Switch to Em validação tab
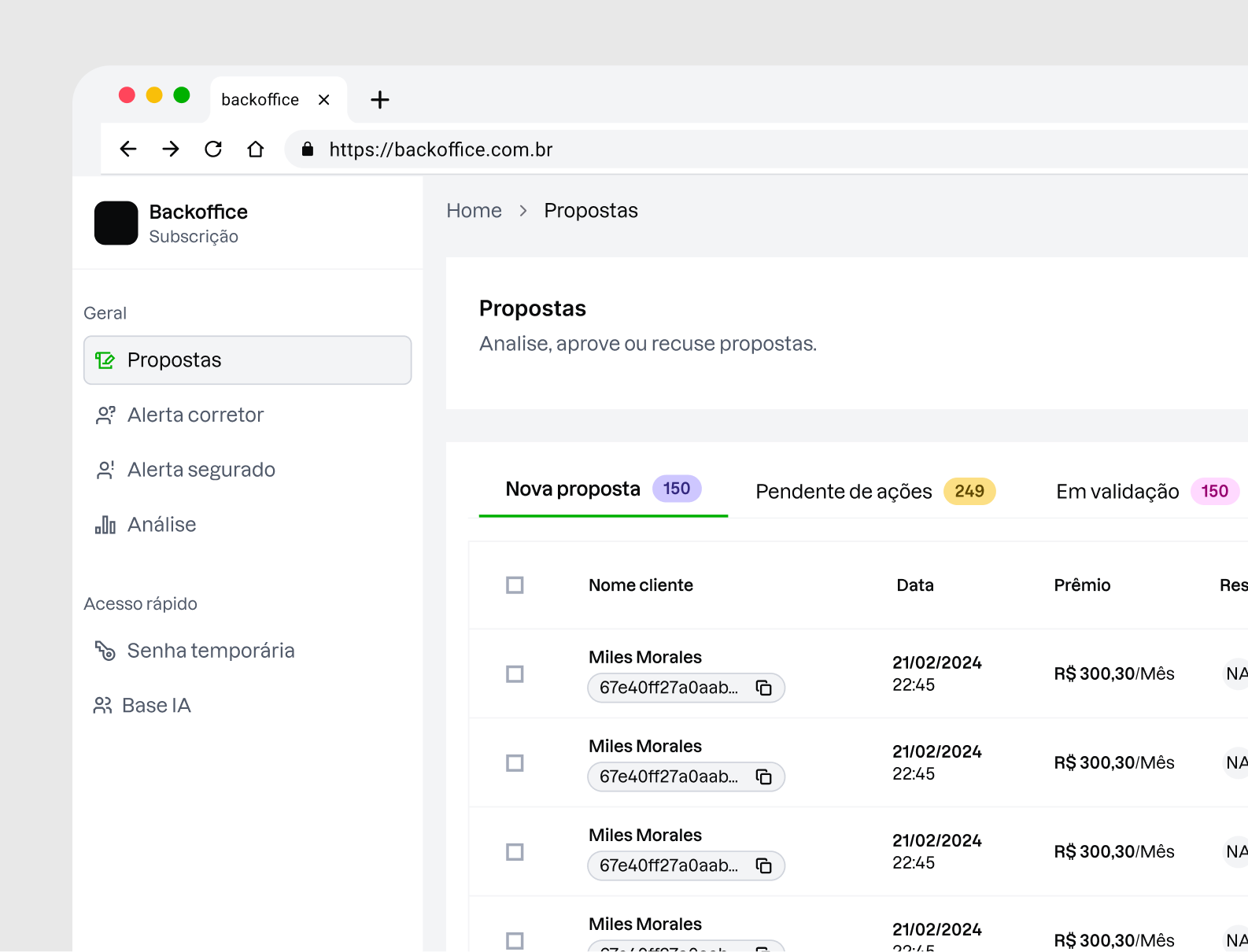Screen dimensions: 1248x952 pyautogui.click(x=1147, y=492)
